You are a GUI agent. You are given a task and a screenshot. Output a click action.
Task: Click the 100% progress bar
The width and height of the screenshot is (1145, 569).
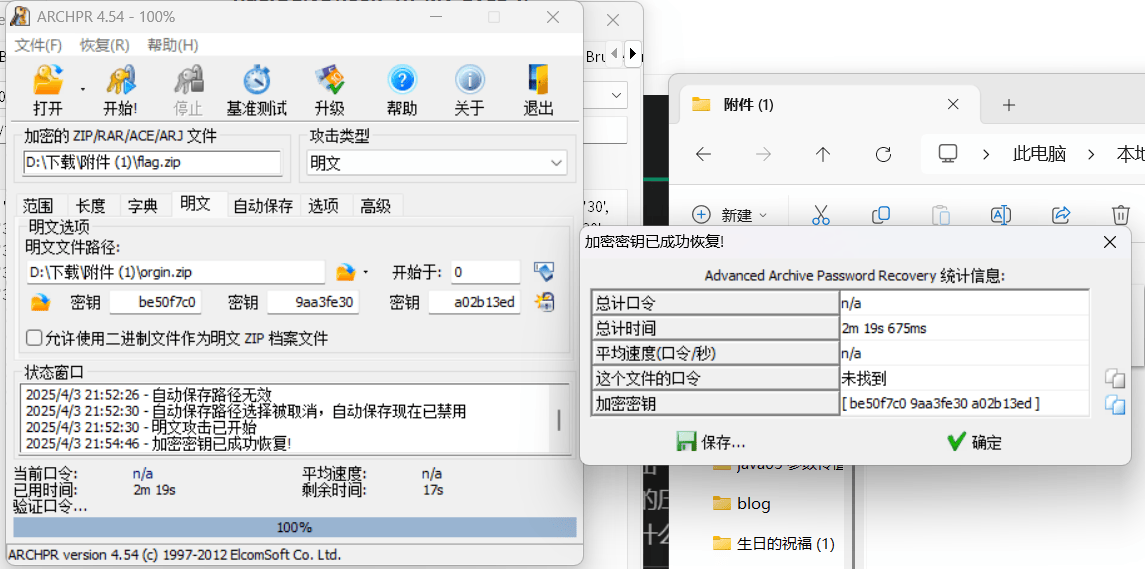[294, 527]
